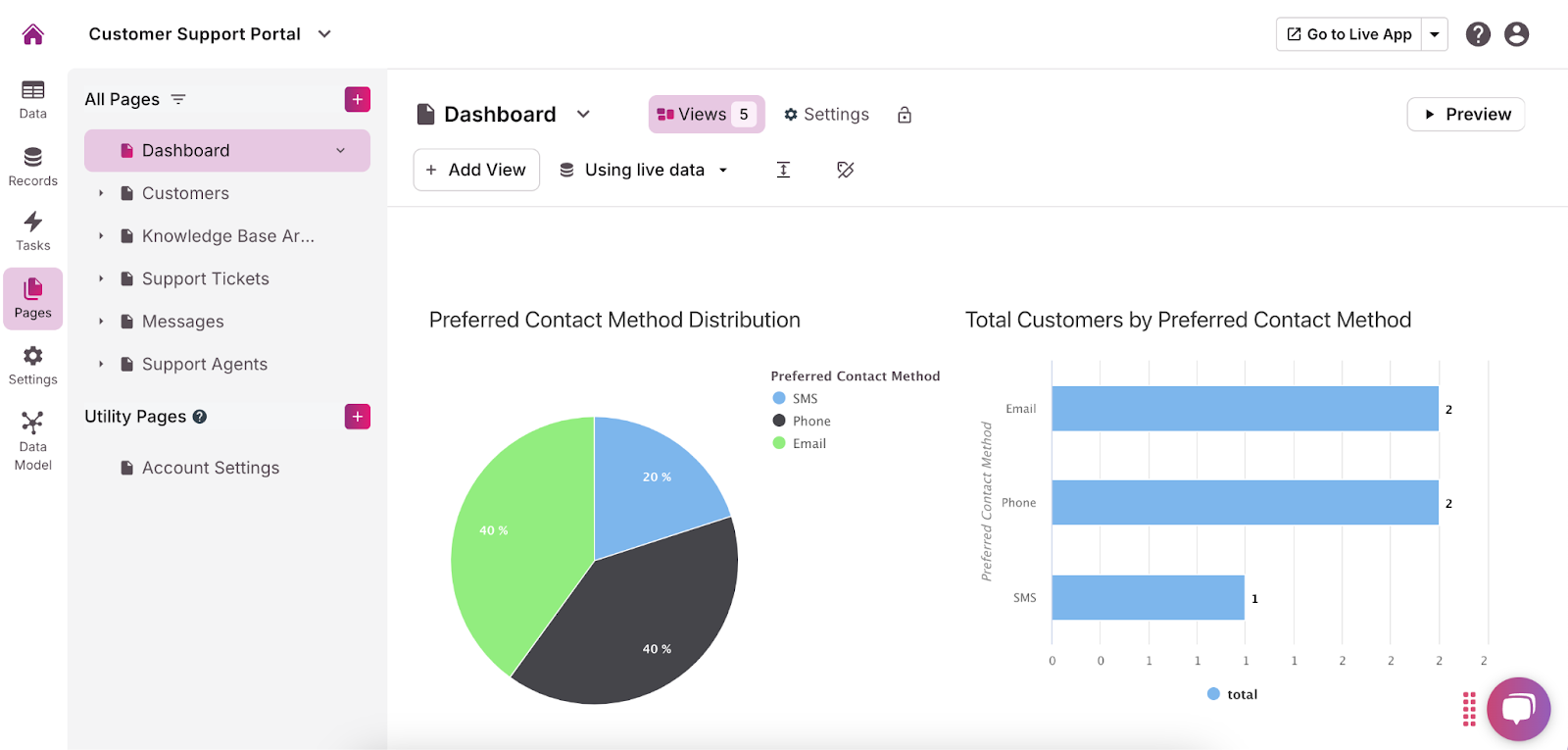Open the Customer Support Portal app dropdown

[x=324, y=34]
